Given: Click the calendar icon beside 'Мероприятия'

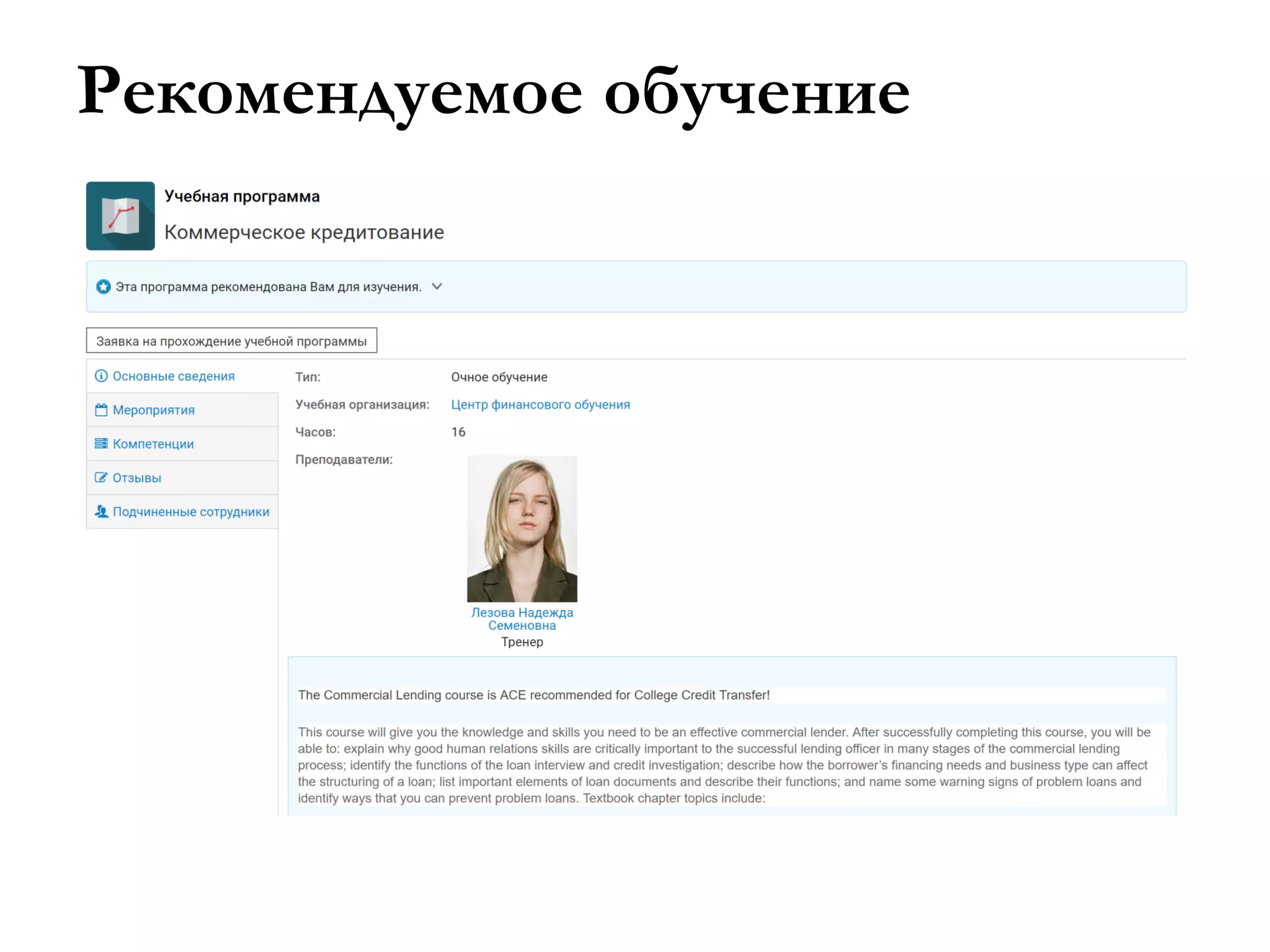Looking at the screenshot, I should (x=101, y=410).
